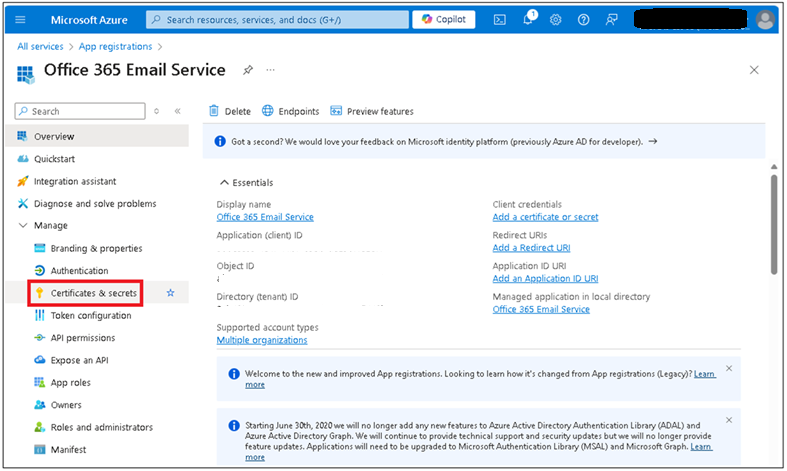Open API permissions
Screen dimensions: 787x471
click(x=83, y=338)
